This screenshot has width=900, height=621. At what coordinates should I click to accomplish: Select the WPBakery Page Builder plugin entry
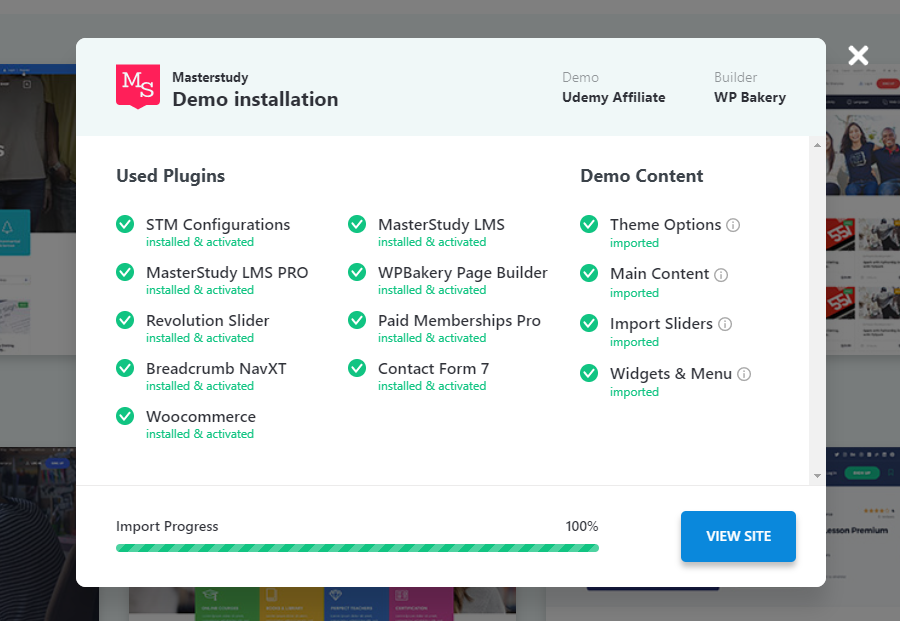click(462, 273)
